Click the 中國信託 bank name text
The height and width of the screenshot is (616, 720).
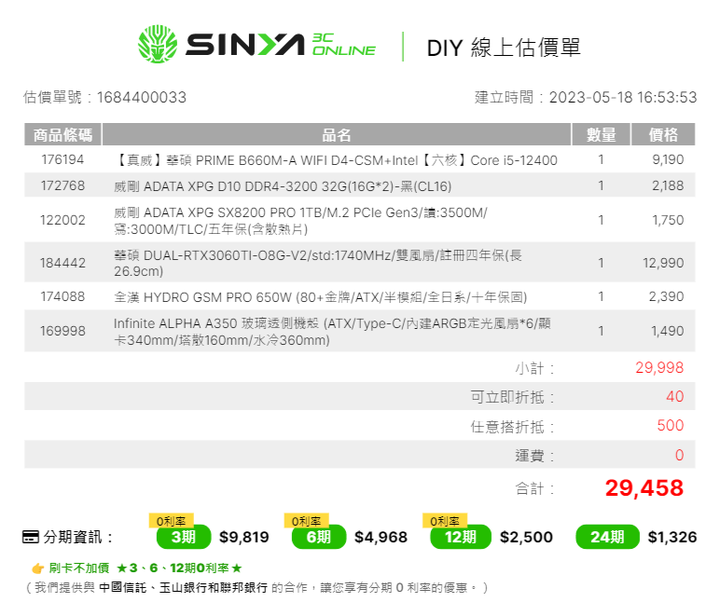pyautogui.click(x=123, y=588)
